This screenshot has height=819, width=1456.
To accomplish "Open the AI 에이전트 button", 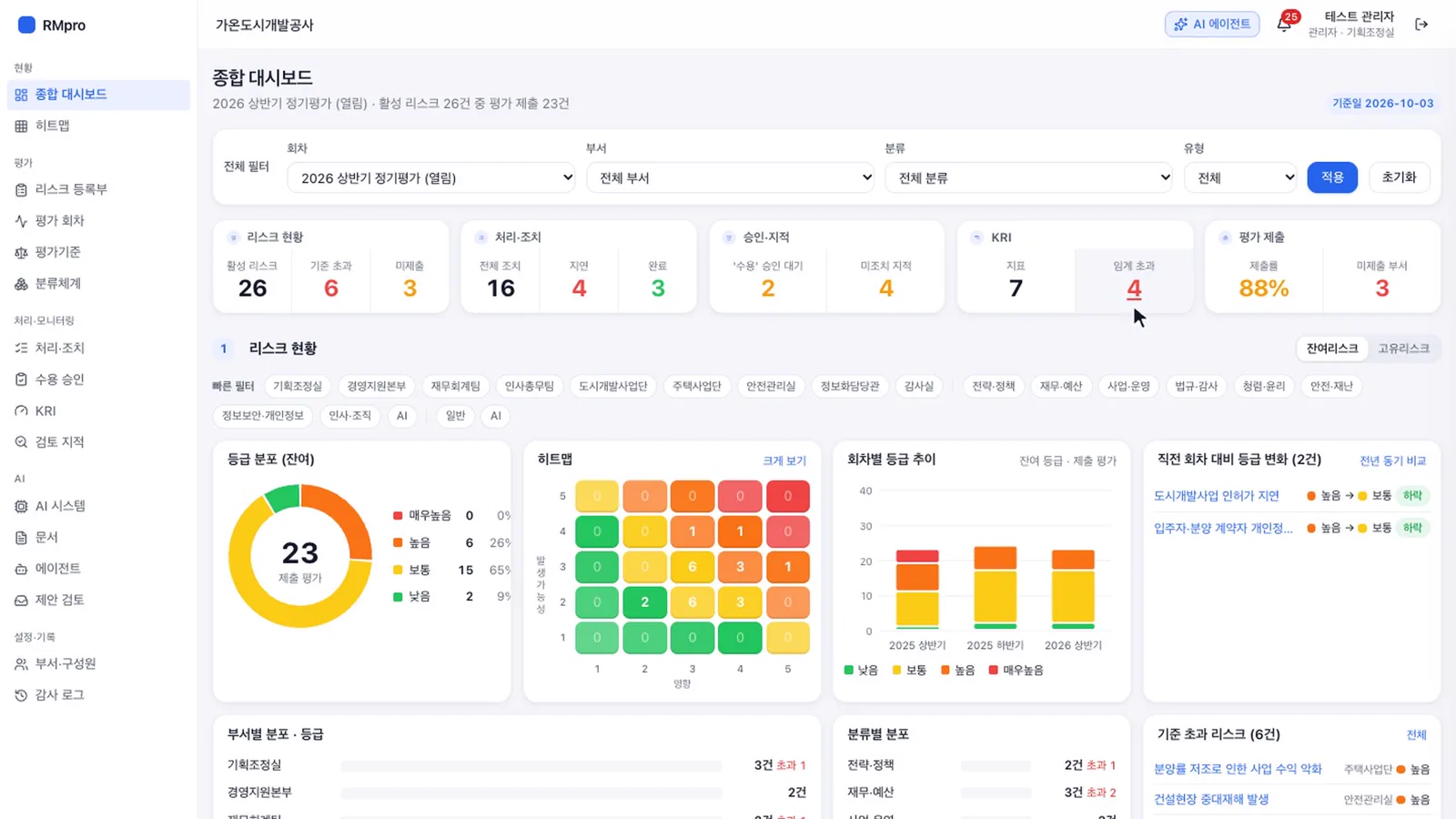I will (x=1212, y=25).
